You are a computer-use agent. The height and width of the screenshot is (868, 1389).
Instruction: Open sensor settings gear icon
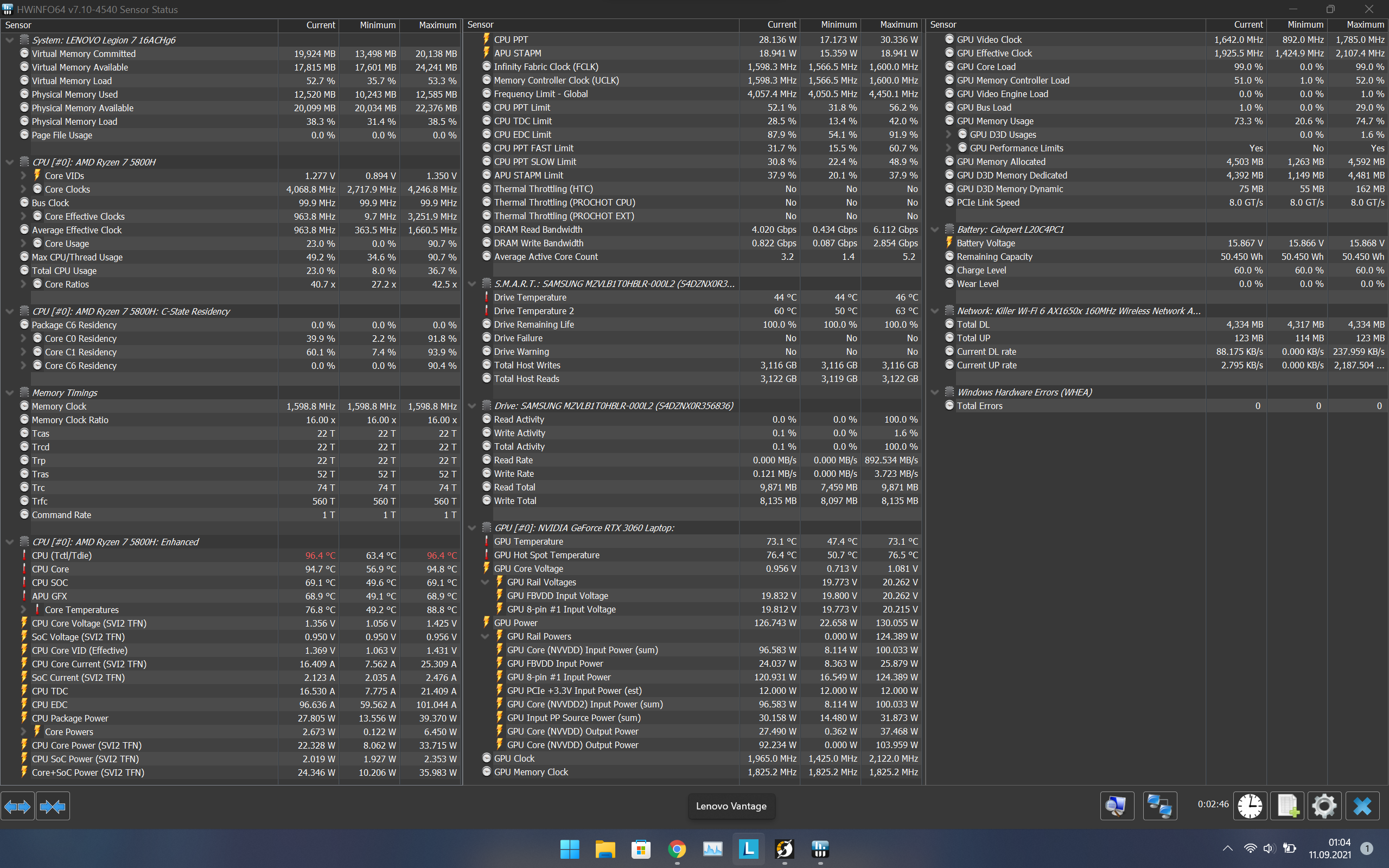(1324, 806)
